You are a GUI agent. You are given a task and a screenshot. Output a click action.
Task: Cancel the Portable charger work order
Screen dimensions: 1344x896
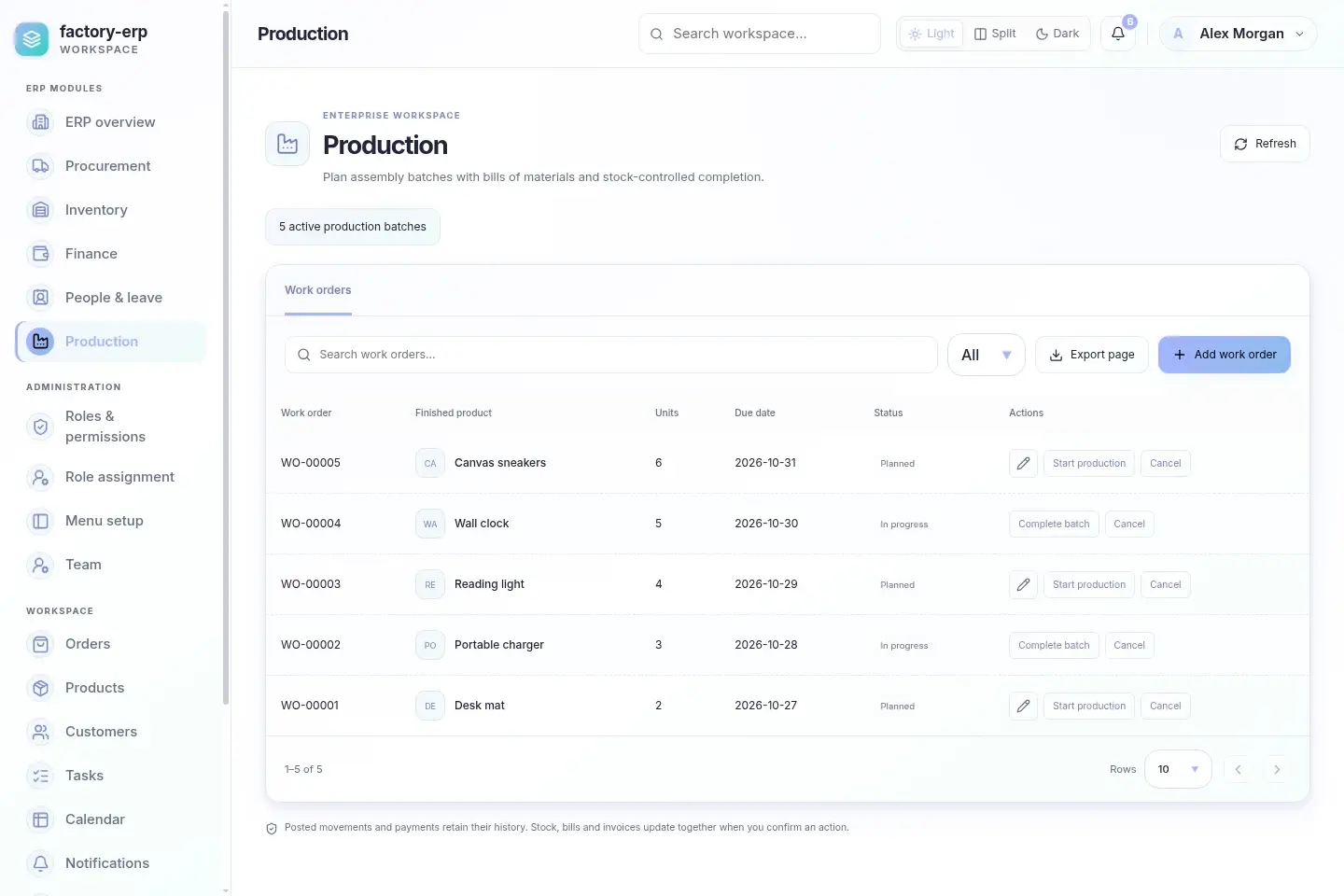(x=1129, y=645)
